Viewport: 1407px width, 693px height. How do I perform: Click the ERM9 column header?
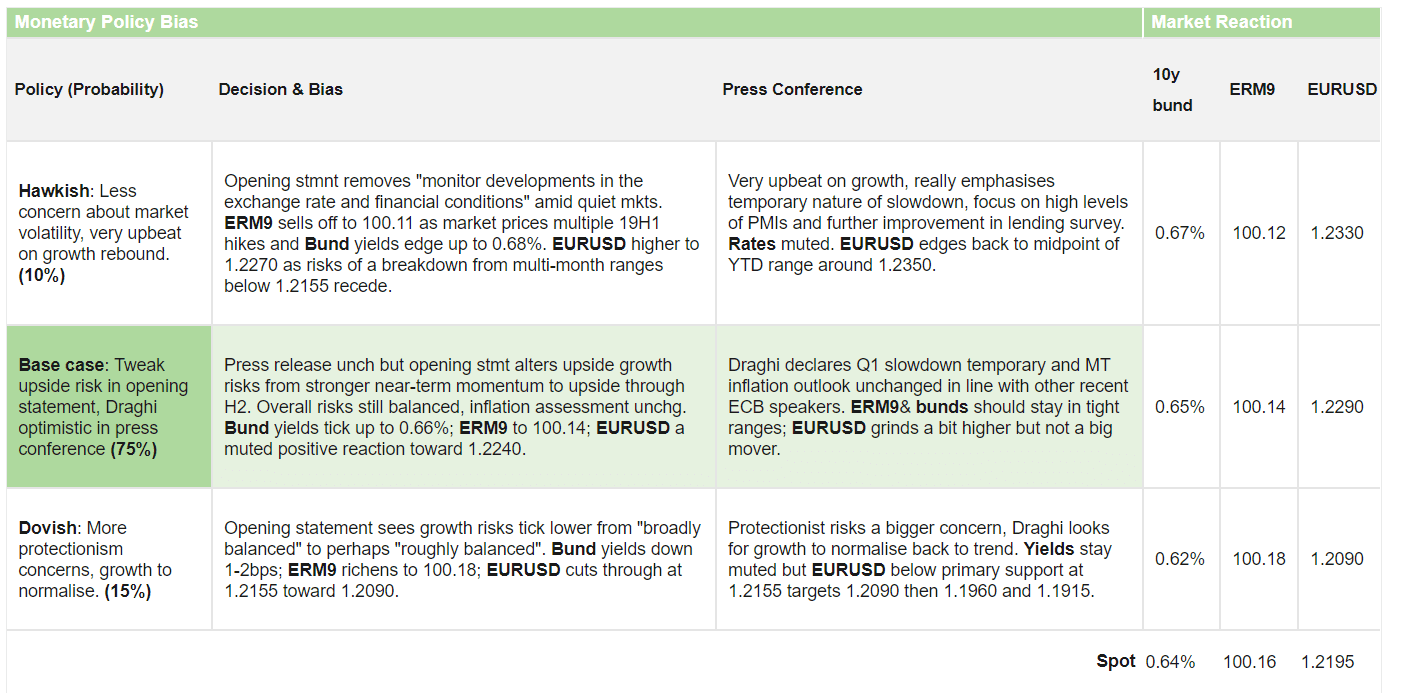[x=1252, y=89]
